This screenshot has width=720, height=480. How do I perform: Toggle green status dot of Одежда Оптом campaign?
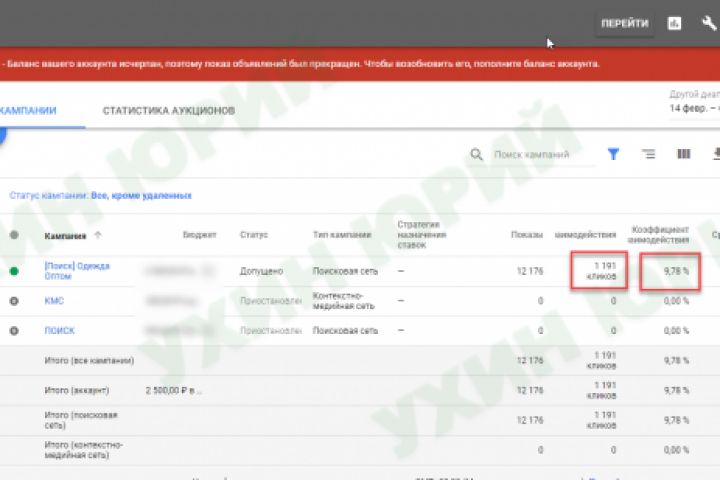coord(14,271)
